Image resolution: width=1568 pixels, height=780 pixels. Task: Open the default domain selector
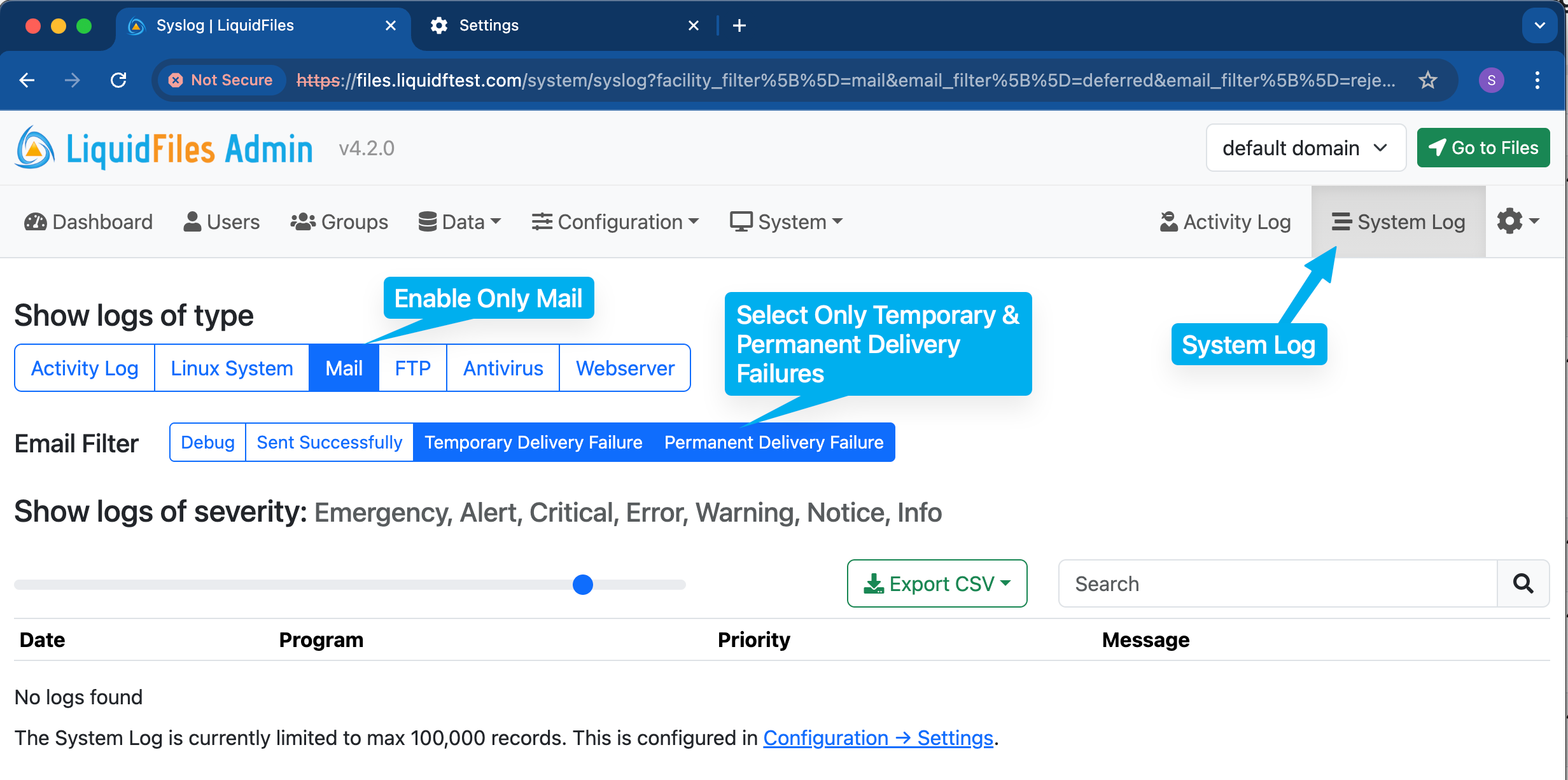pyautogui.click(x=1305, y=147)
